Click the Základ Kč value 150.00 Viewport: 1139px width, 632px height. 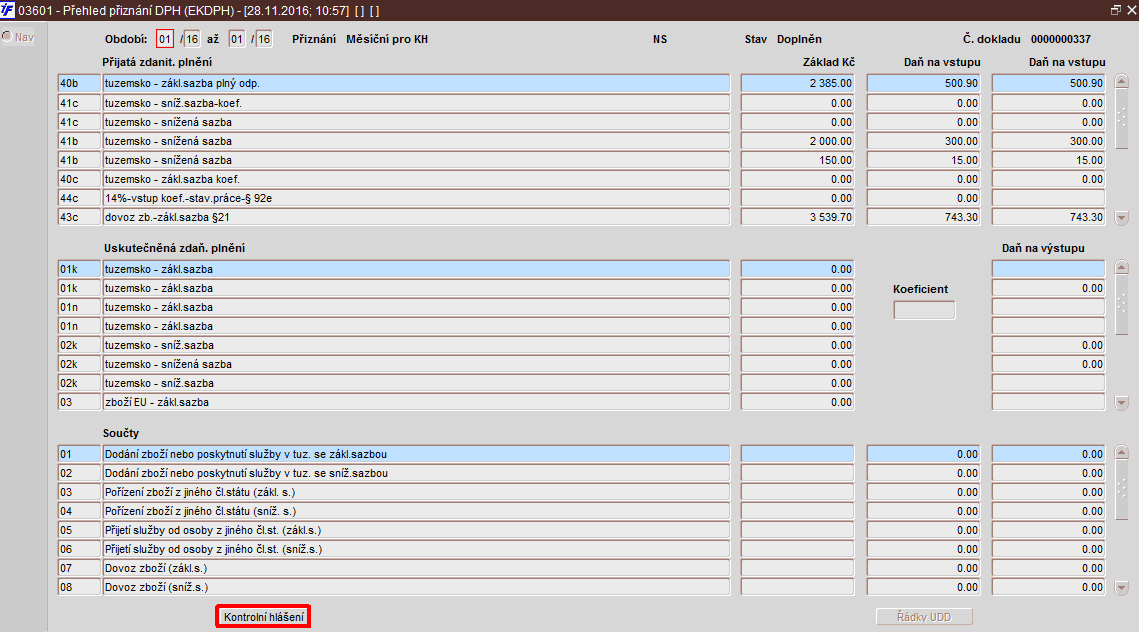pos(798,160)
